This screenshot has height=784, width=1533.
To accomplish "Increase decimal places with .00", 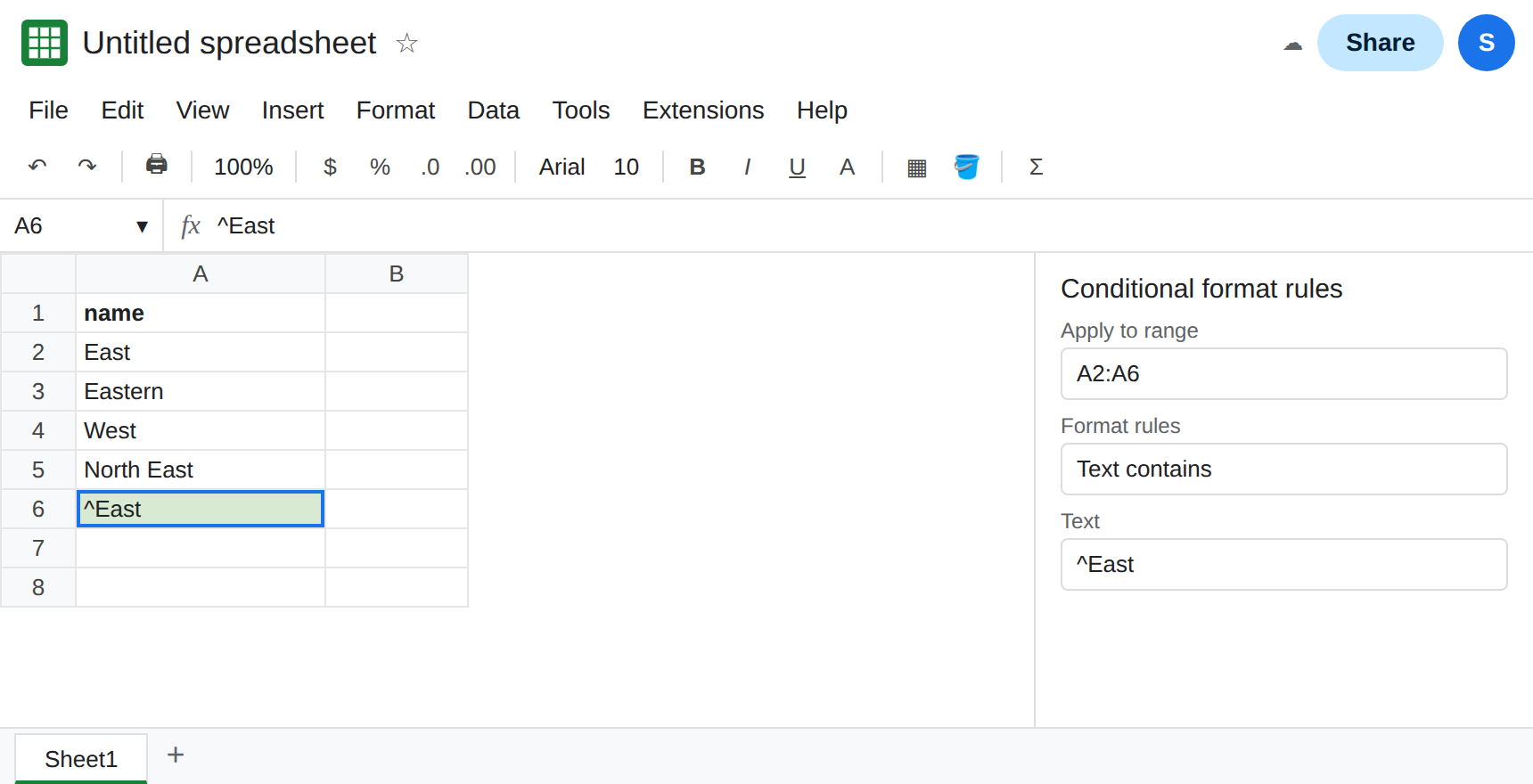I will coord(480,167).
